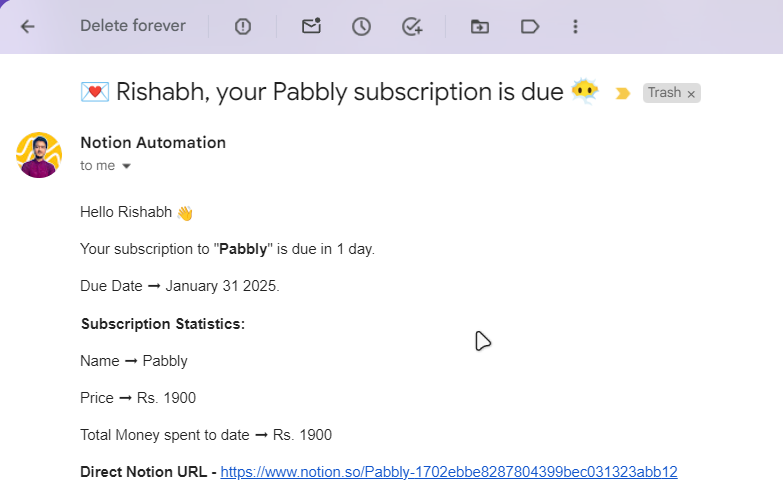
Task: Open the three-dot More options menu
Action: click(575, 26)
